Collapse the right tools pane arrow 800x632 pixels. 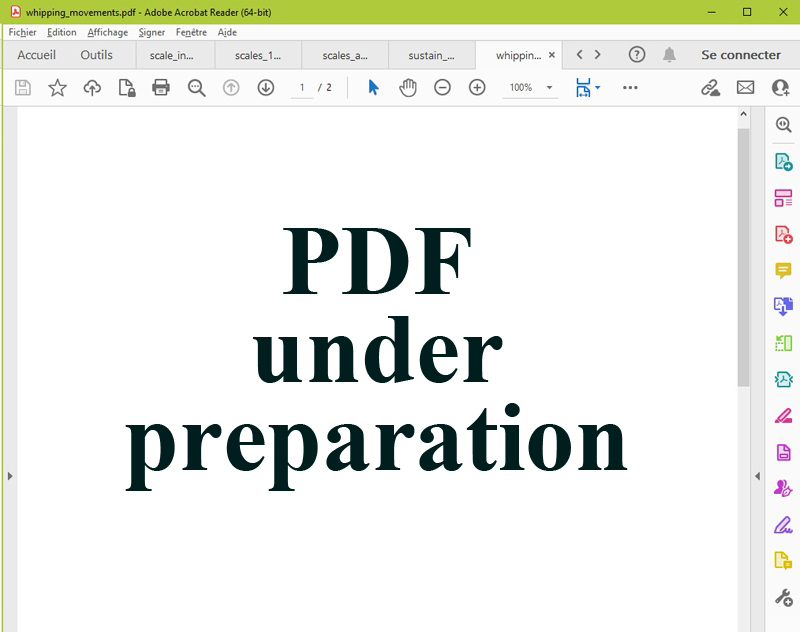coord(756,476)
